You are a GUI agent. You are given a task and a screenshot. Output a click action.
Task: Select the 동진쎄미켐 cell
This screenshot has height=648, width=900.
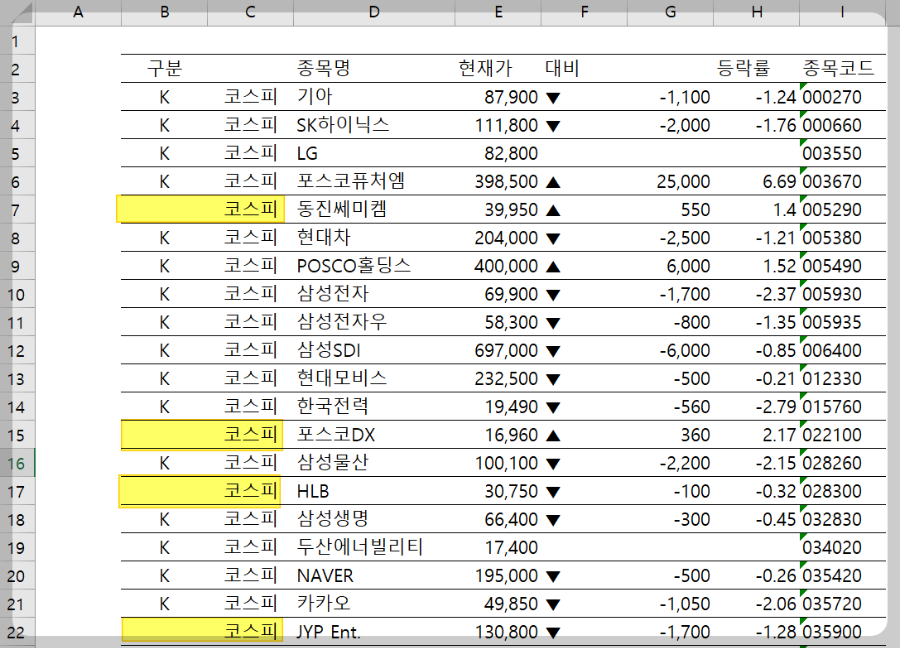coord(374,209)
